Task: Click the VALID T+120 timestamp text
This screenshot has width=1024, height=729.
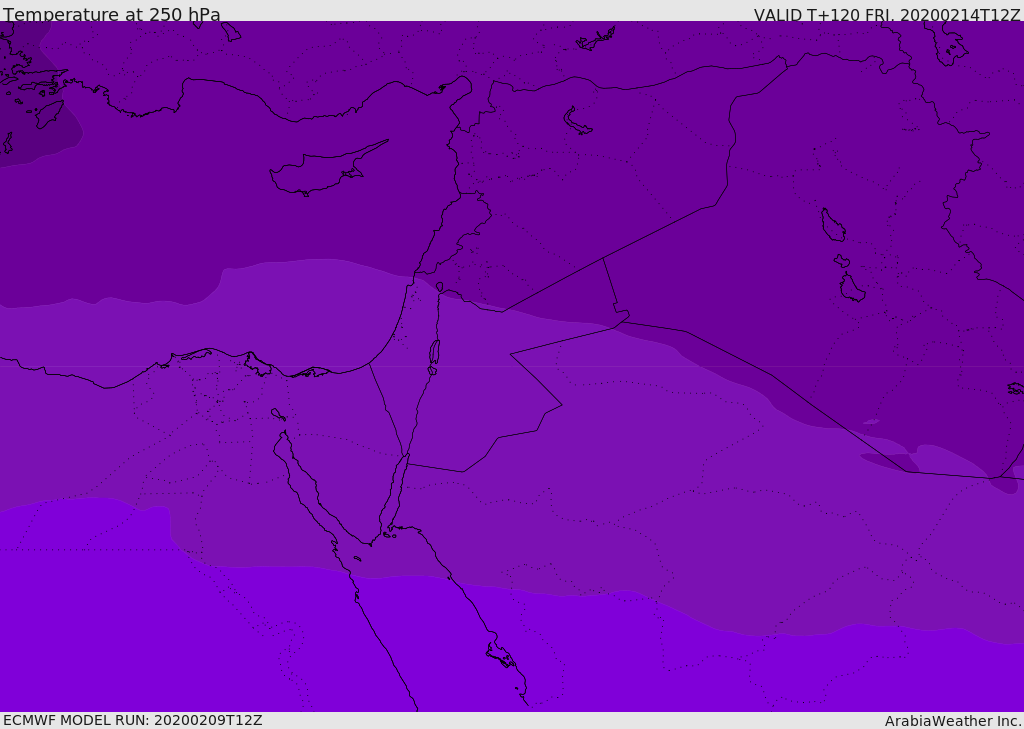Action: pos(886,15)
